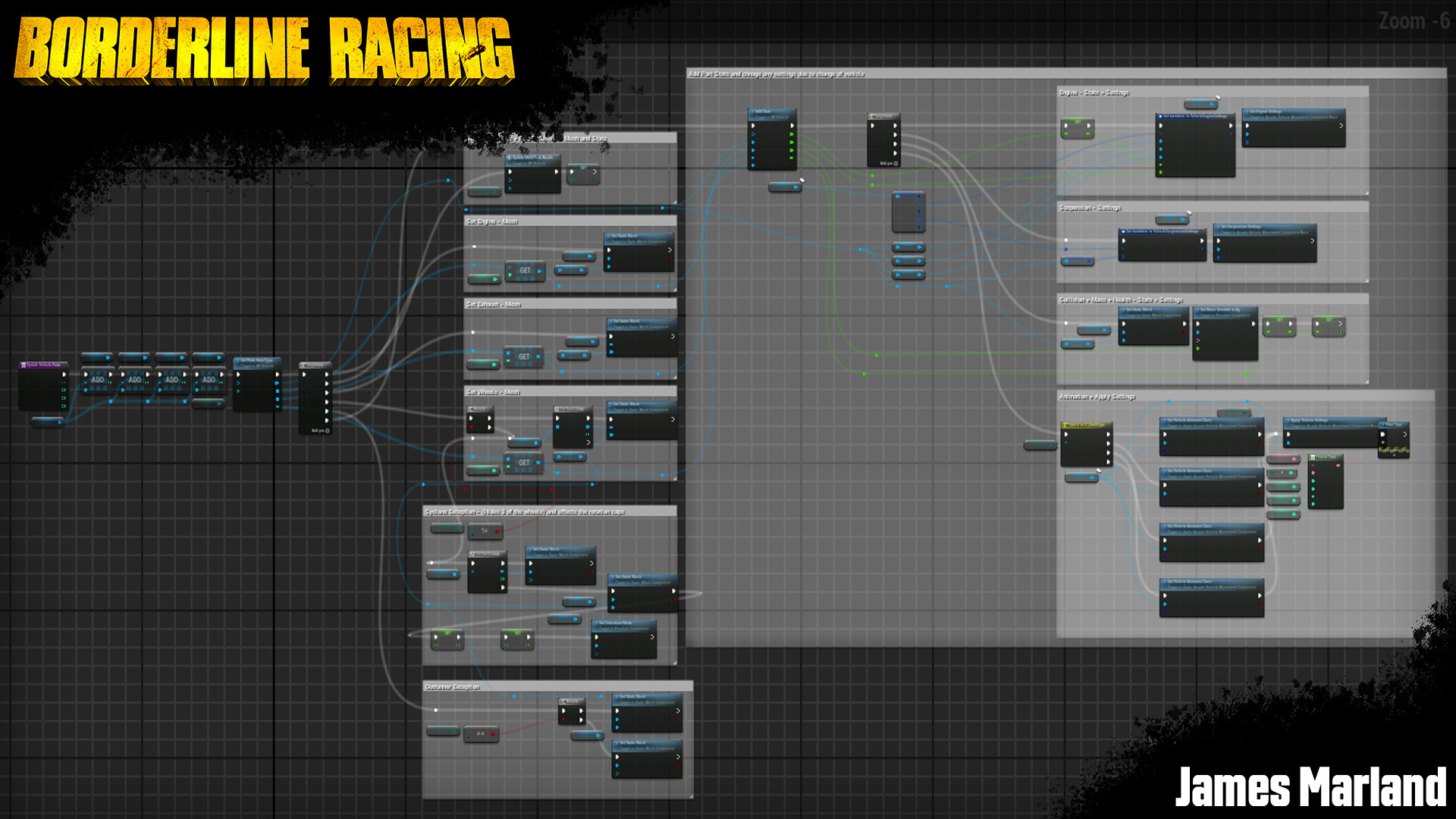Select the Add Stats node in the large comment

pos(772,139)
